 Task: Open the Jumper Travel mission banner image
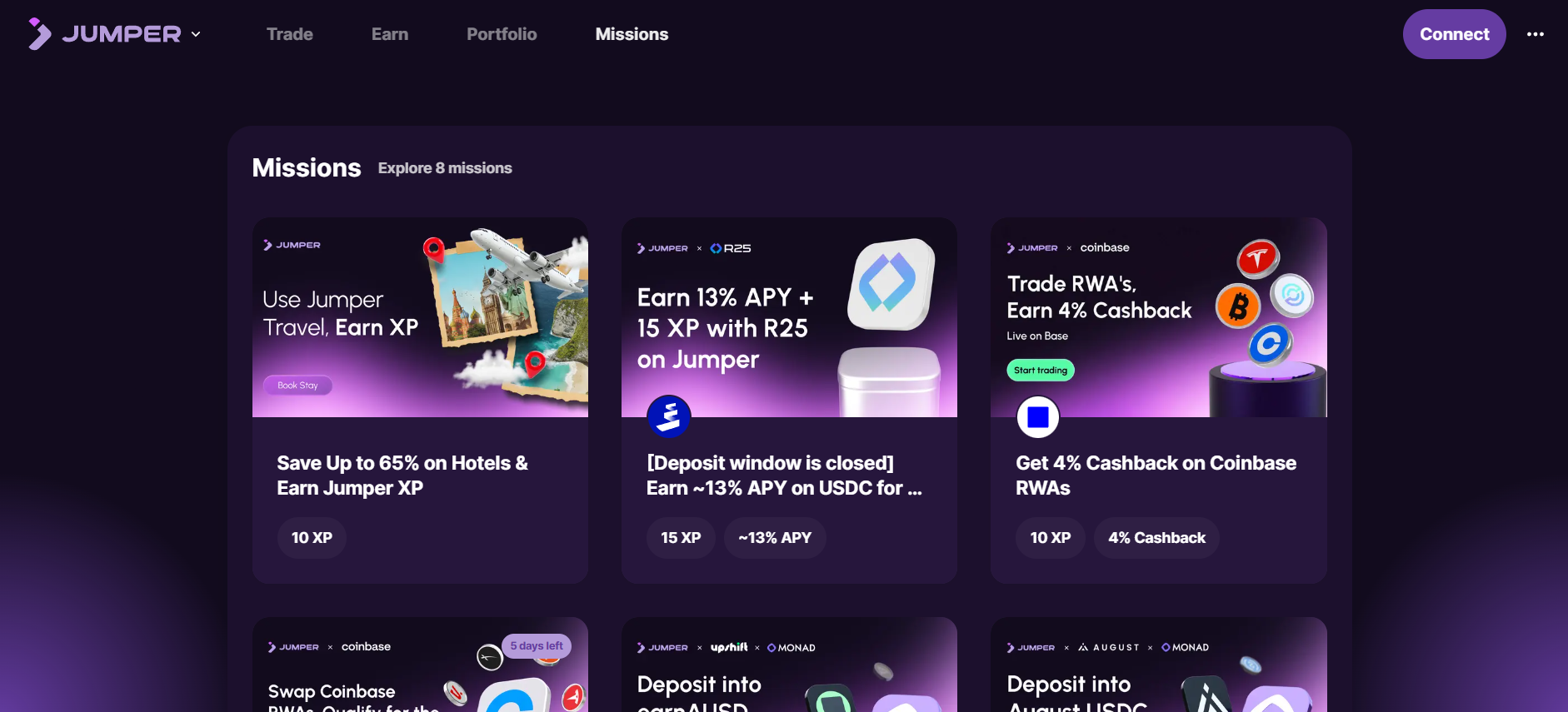pyautogui.click(x=420, y=317)
